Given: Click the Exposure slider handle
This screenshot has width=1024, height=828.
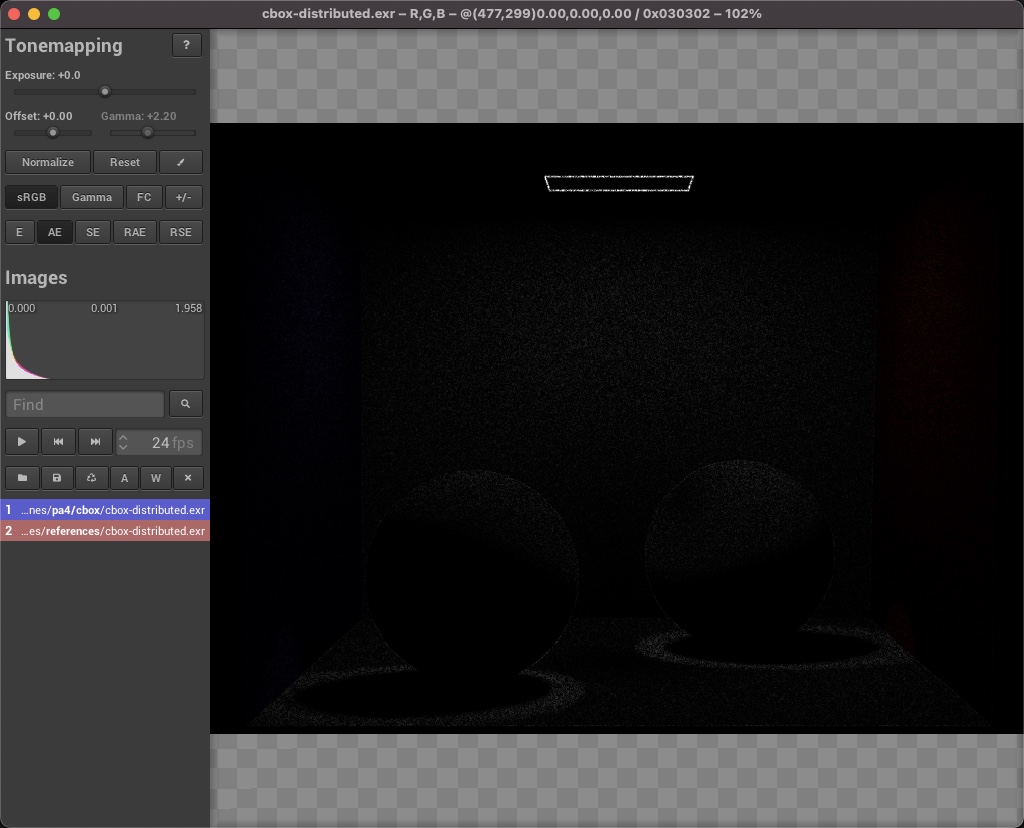Looking at the screenshot, I should coord(105,92).
